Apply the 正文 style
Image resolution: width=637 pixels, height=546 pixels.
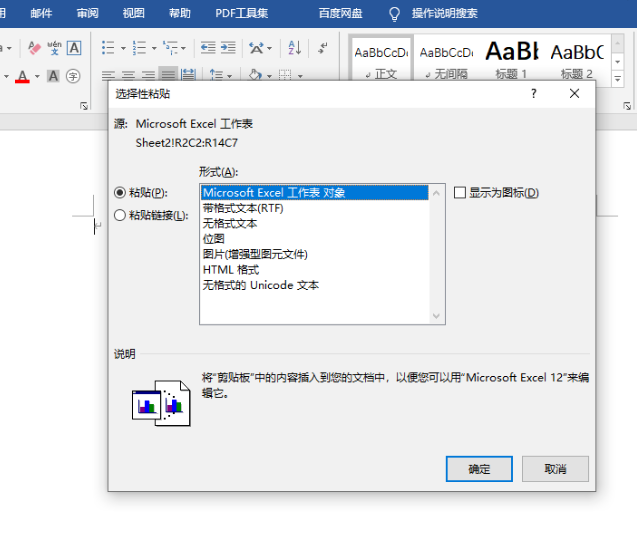(x=381, y=60)
